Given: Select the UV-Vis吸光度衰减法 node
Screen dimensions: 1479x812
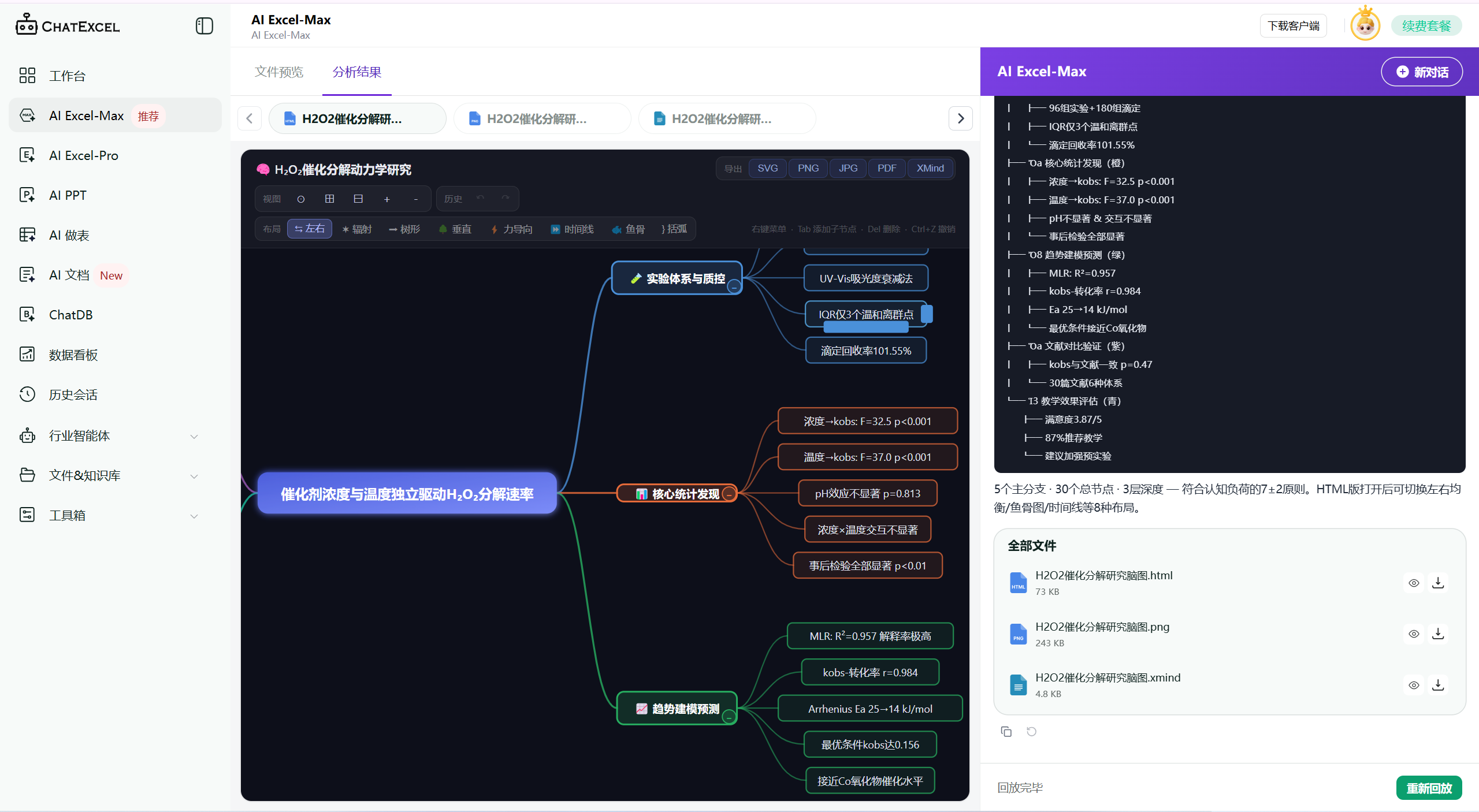Looking at the screenshot, I should [x=866, y=278].
